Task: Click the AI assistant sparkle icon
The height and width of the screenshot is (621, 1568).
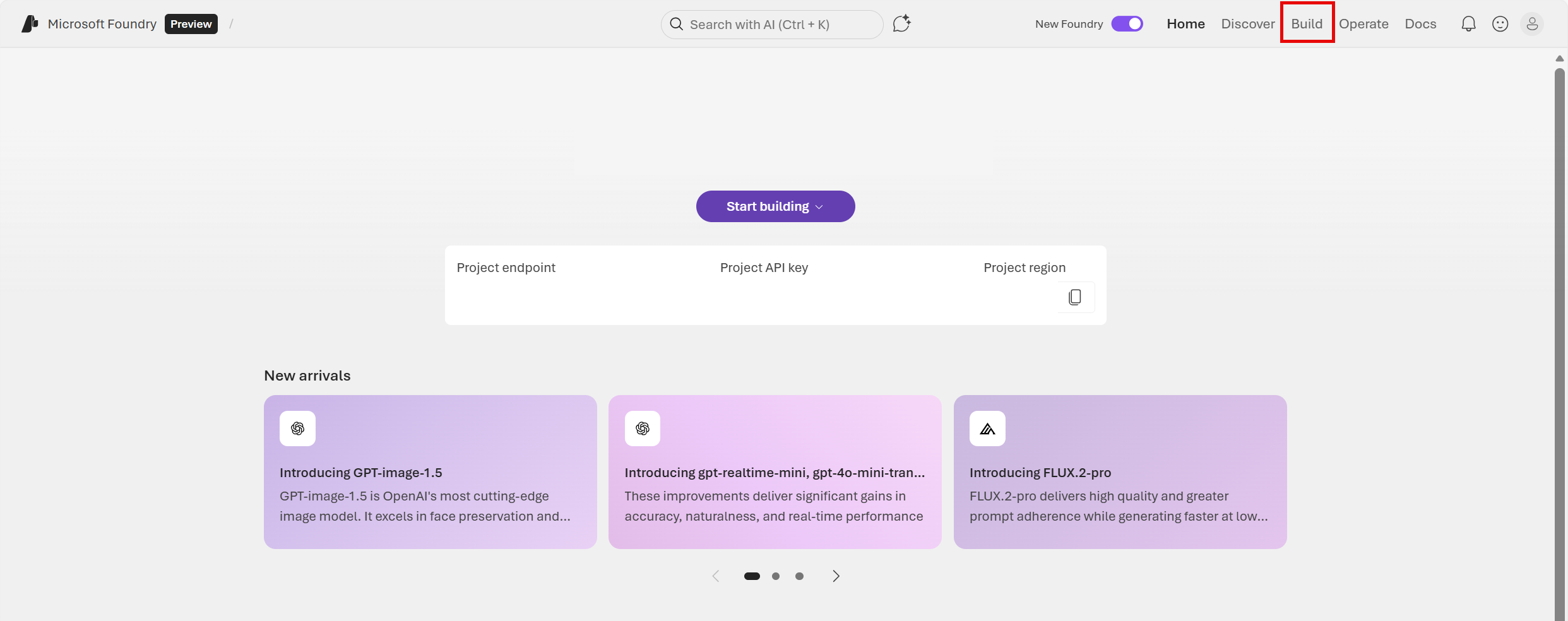Action: (901, 23)
